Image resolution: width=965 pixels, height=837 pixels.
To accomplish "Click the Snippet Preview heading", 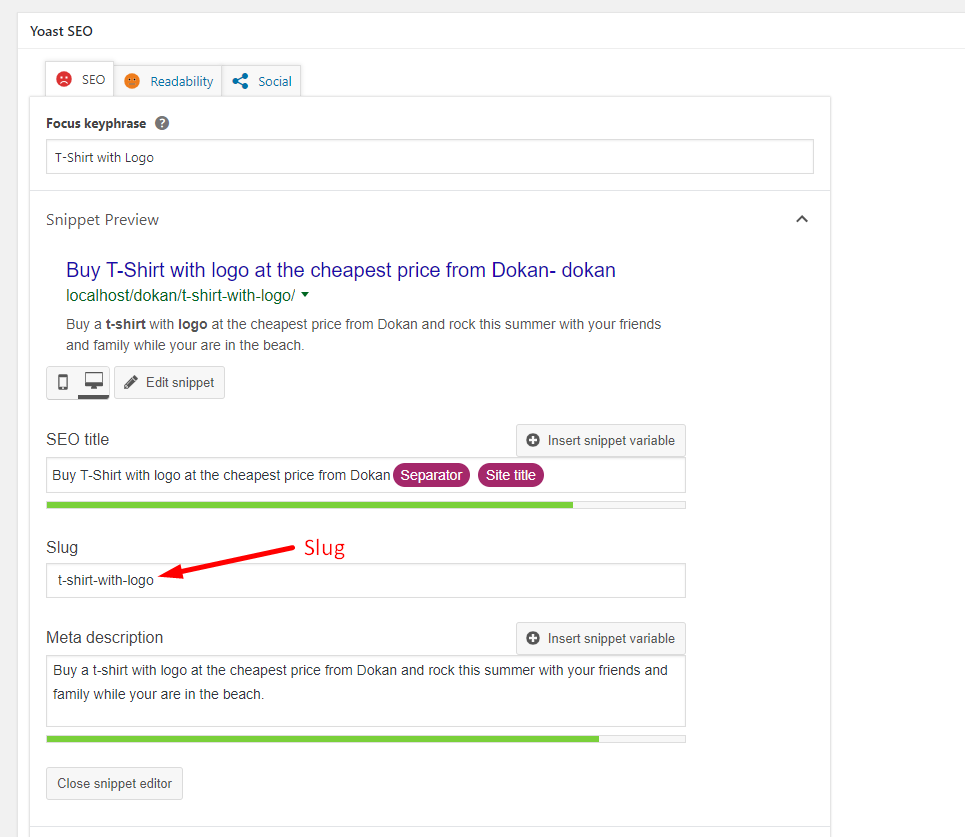I will (102, 220).
